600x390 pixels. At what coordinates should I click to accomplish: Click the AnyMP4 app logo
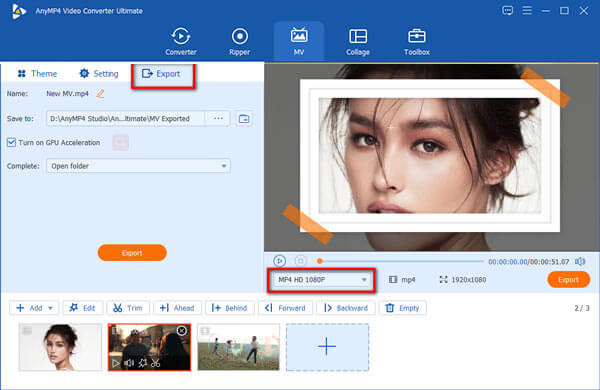point(18,11)
